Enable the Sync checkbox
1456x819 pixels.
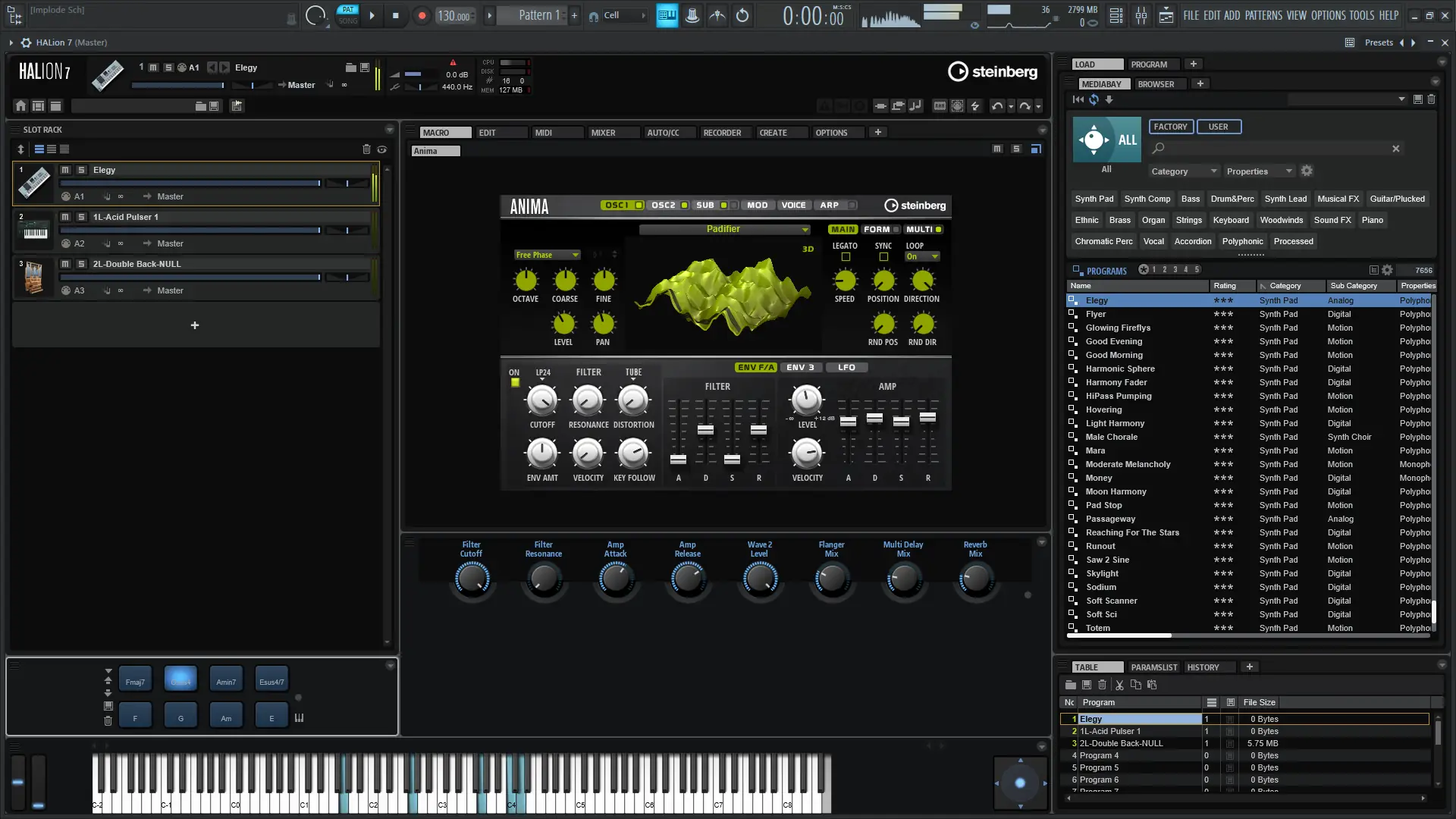click(883, 257)
